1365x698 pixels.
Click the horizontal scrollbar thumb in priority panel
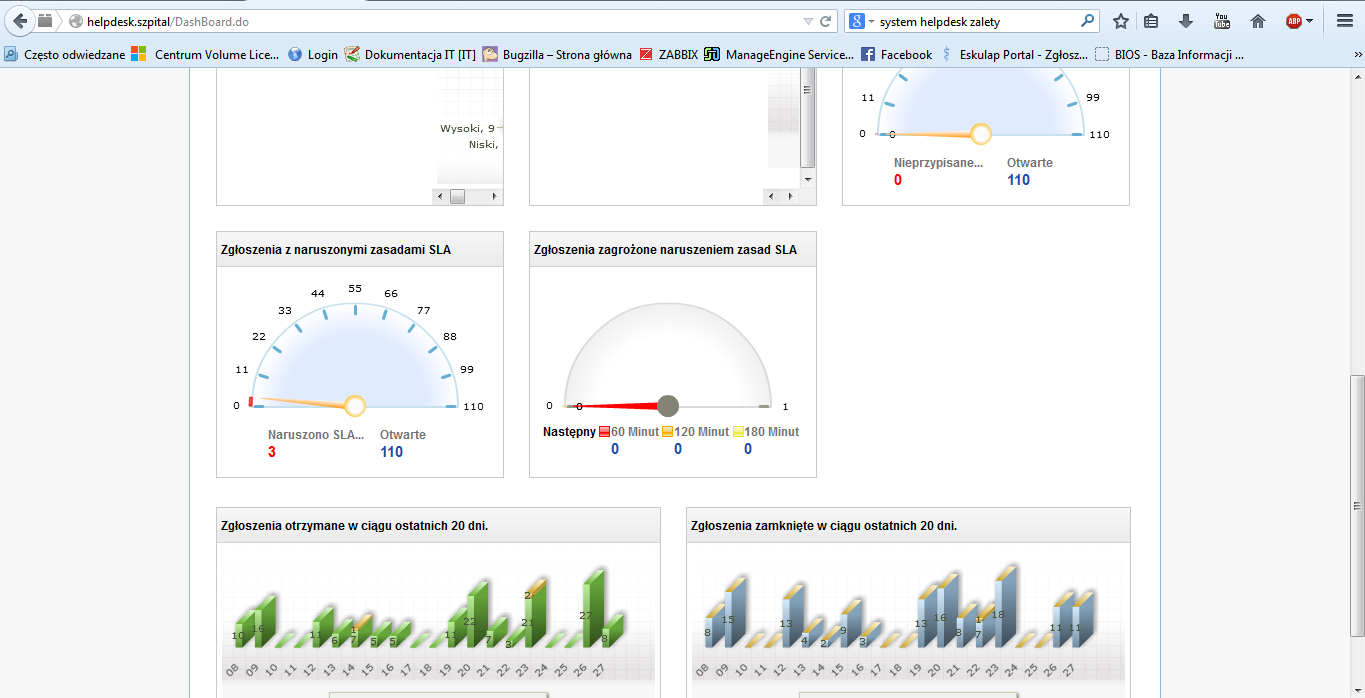point(458,197)
